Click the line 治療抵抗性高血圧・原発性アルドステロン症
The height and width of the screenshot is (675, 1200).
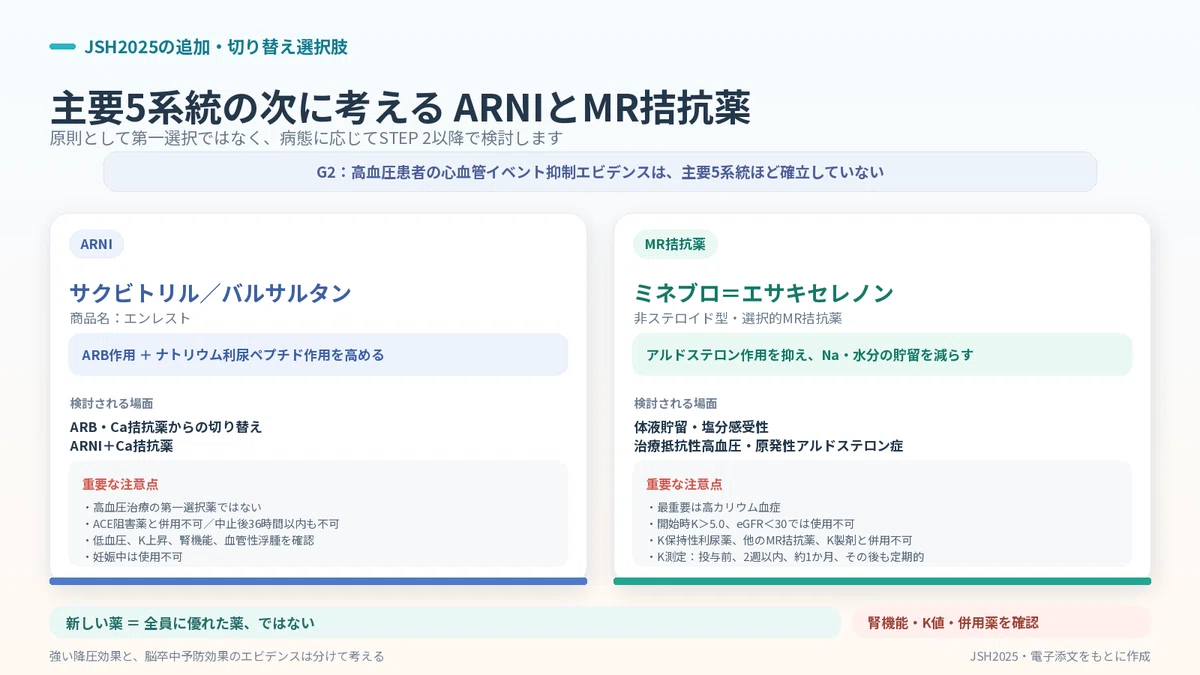768,446
